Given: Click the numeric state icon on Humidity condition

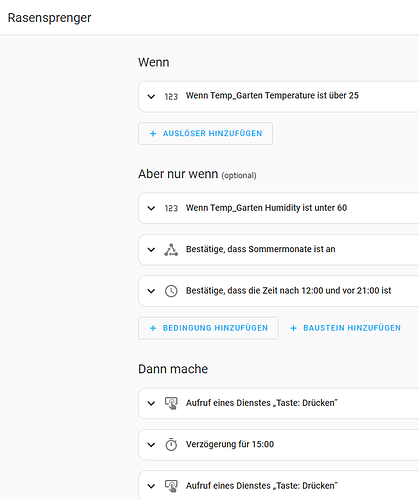Looking at the screenshot, I should pos(171,208).
